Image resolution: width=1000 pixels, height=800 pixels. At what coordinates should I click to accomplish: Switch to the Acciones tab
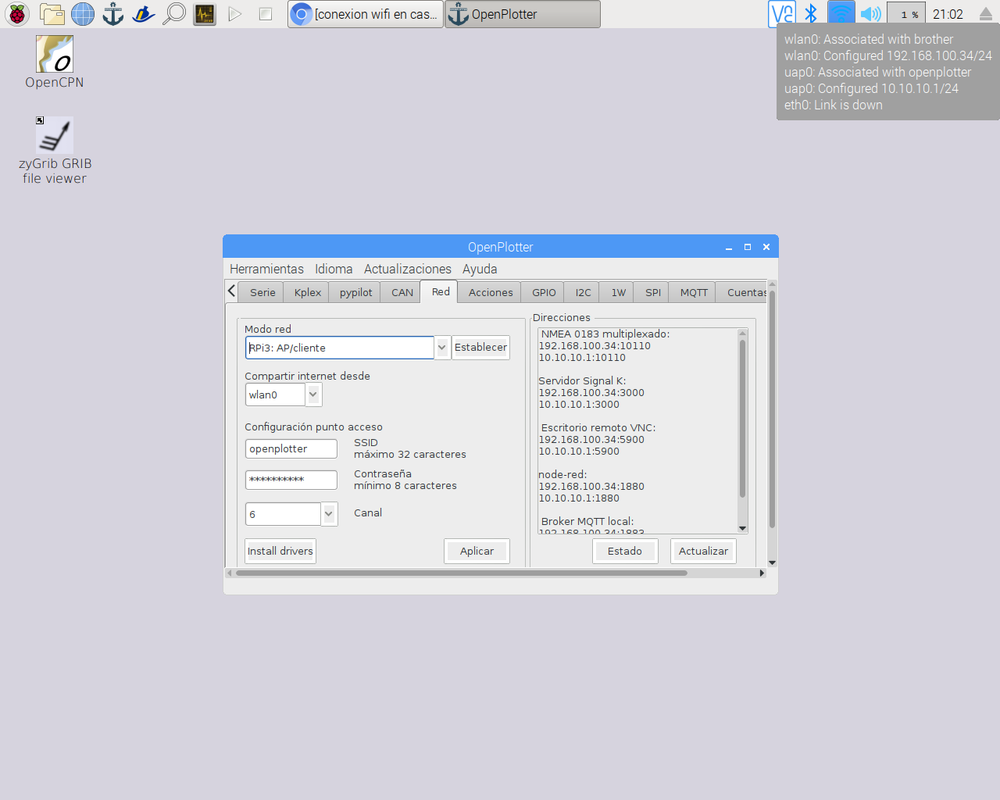(x=490, y=292)
